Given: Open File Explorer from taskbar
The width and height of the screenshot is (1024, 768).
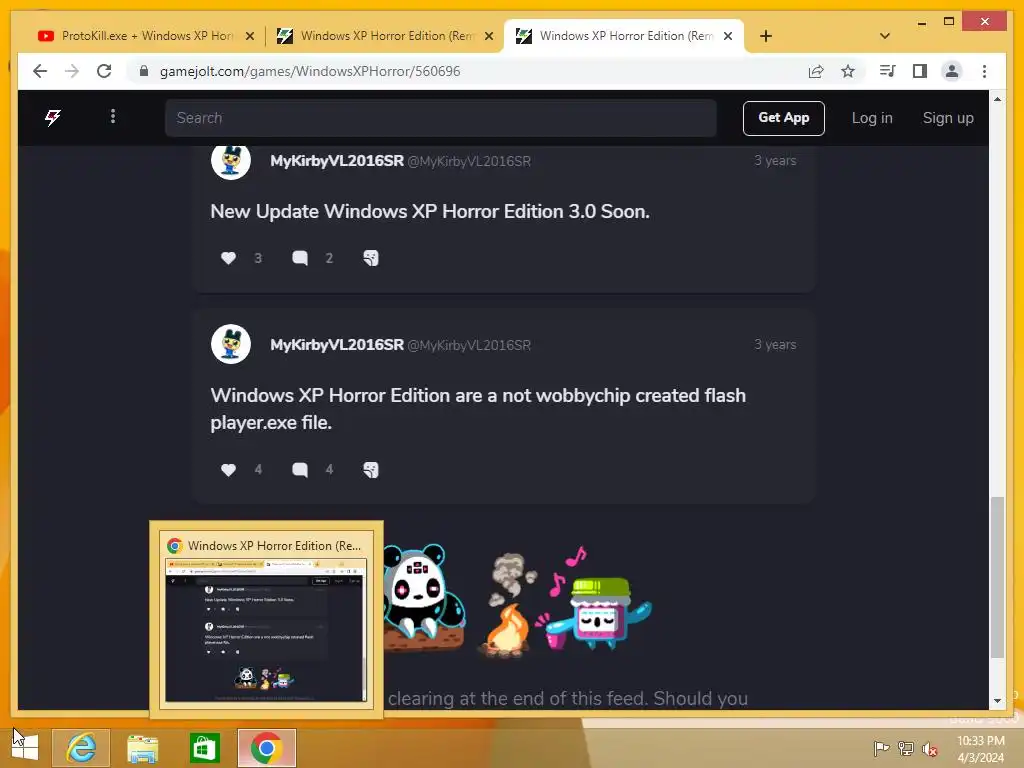Looking at the screenshot, I should coord(142,748).
